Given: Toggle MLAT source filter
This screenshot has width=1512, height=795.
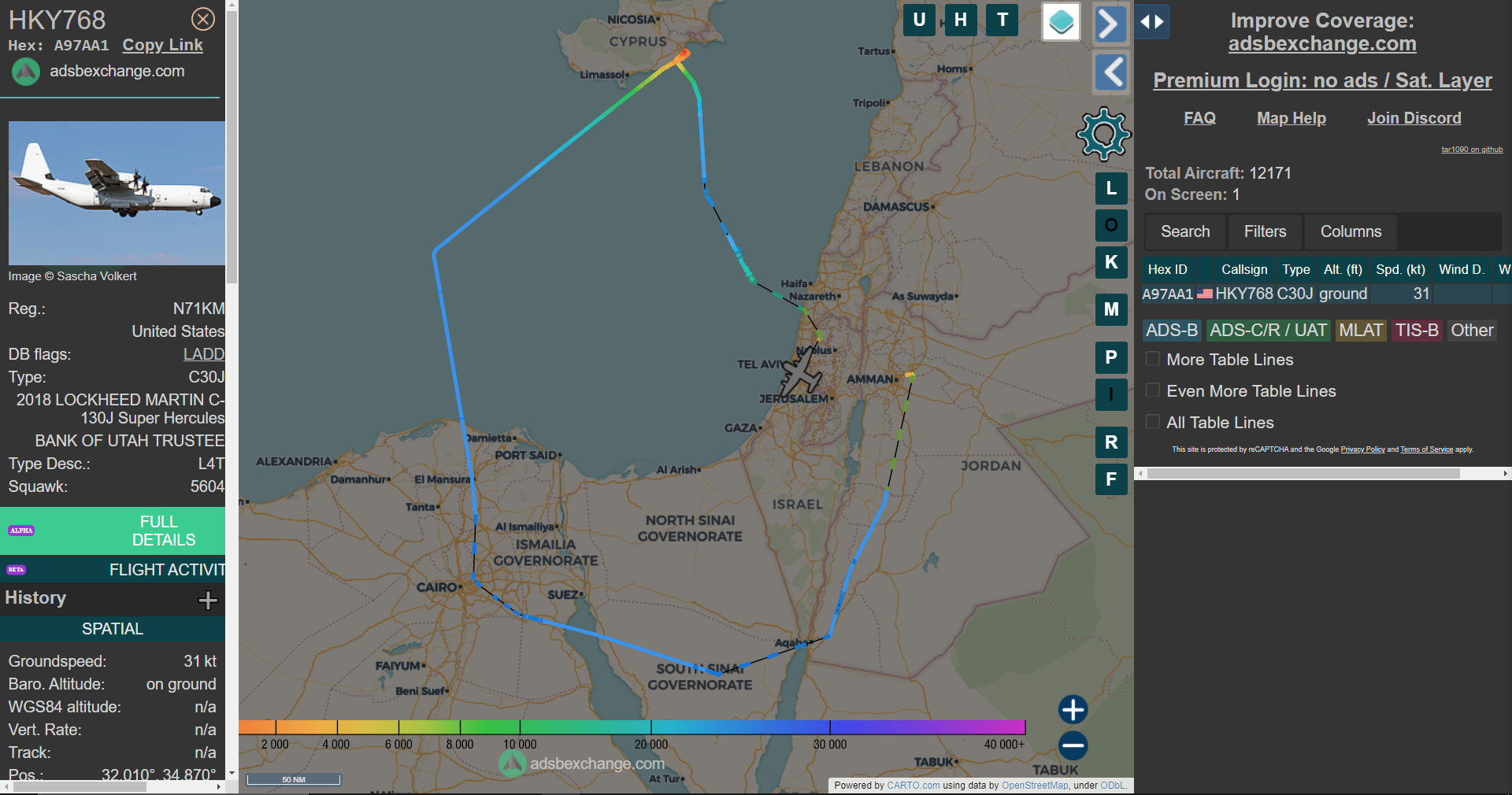Looking at the screenshot, I should tap(1361, 331).
